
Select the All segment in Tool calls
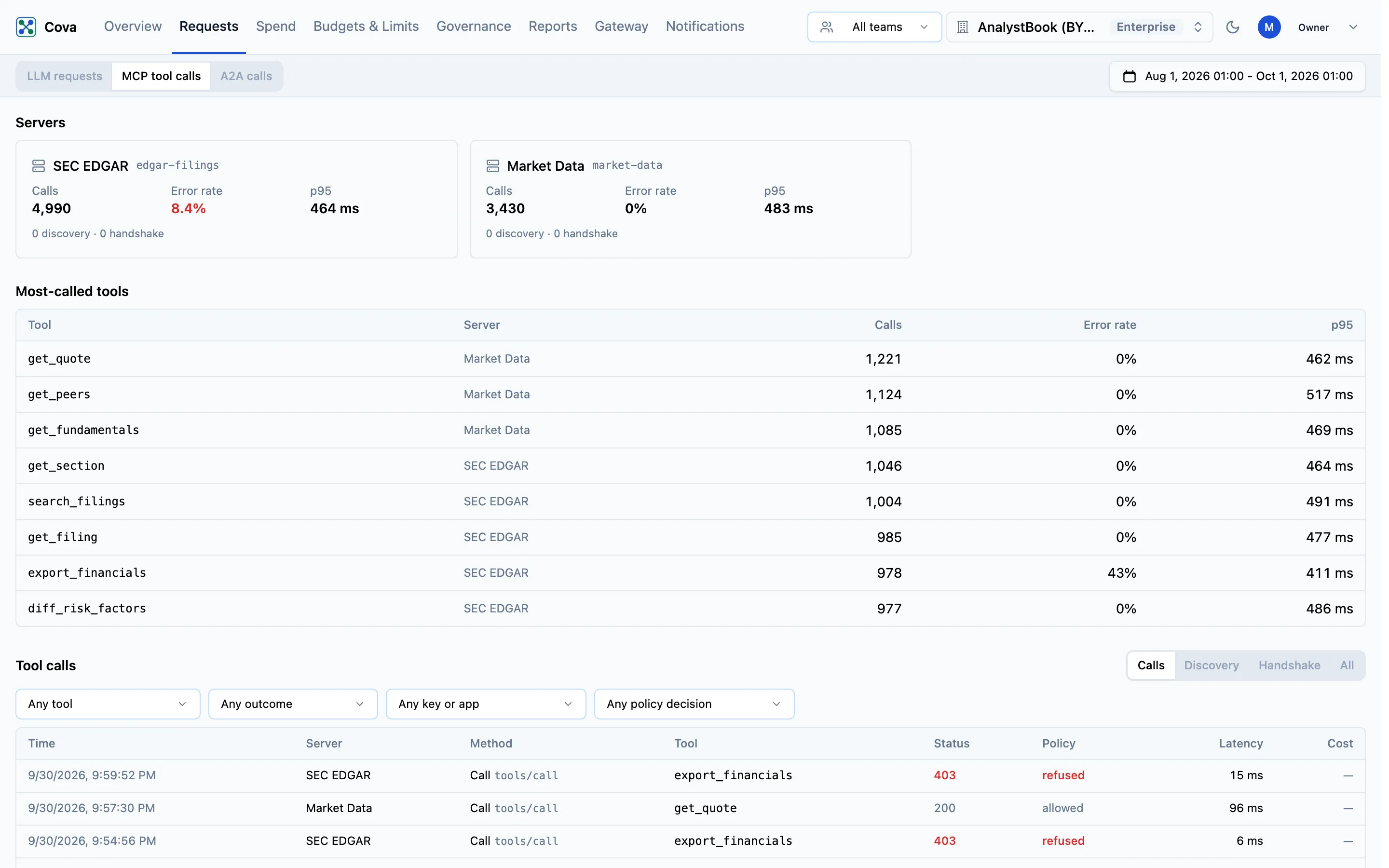tap(1347, 665)
